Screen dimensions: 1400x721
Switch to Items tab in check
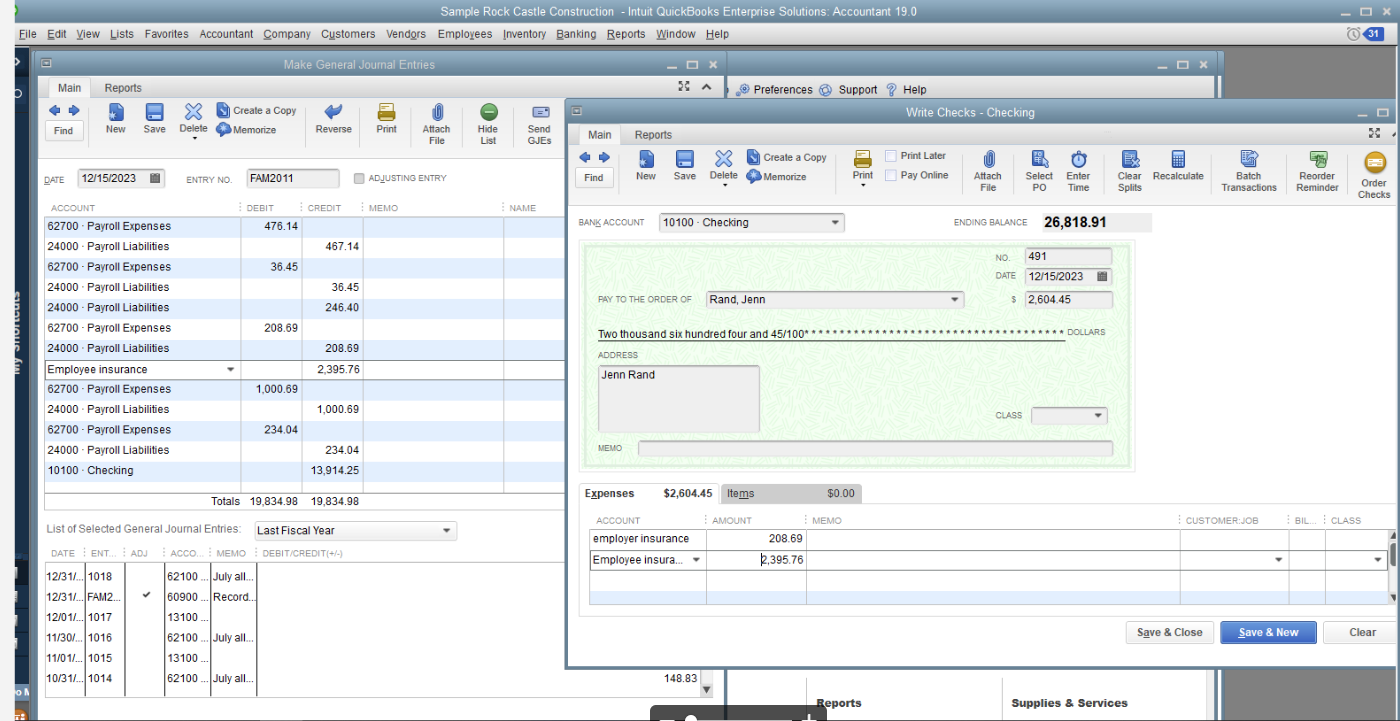point(741,493)
